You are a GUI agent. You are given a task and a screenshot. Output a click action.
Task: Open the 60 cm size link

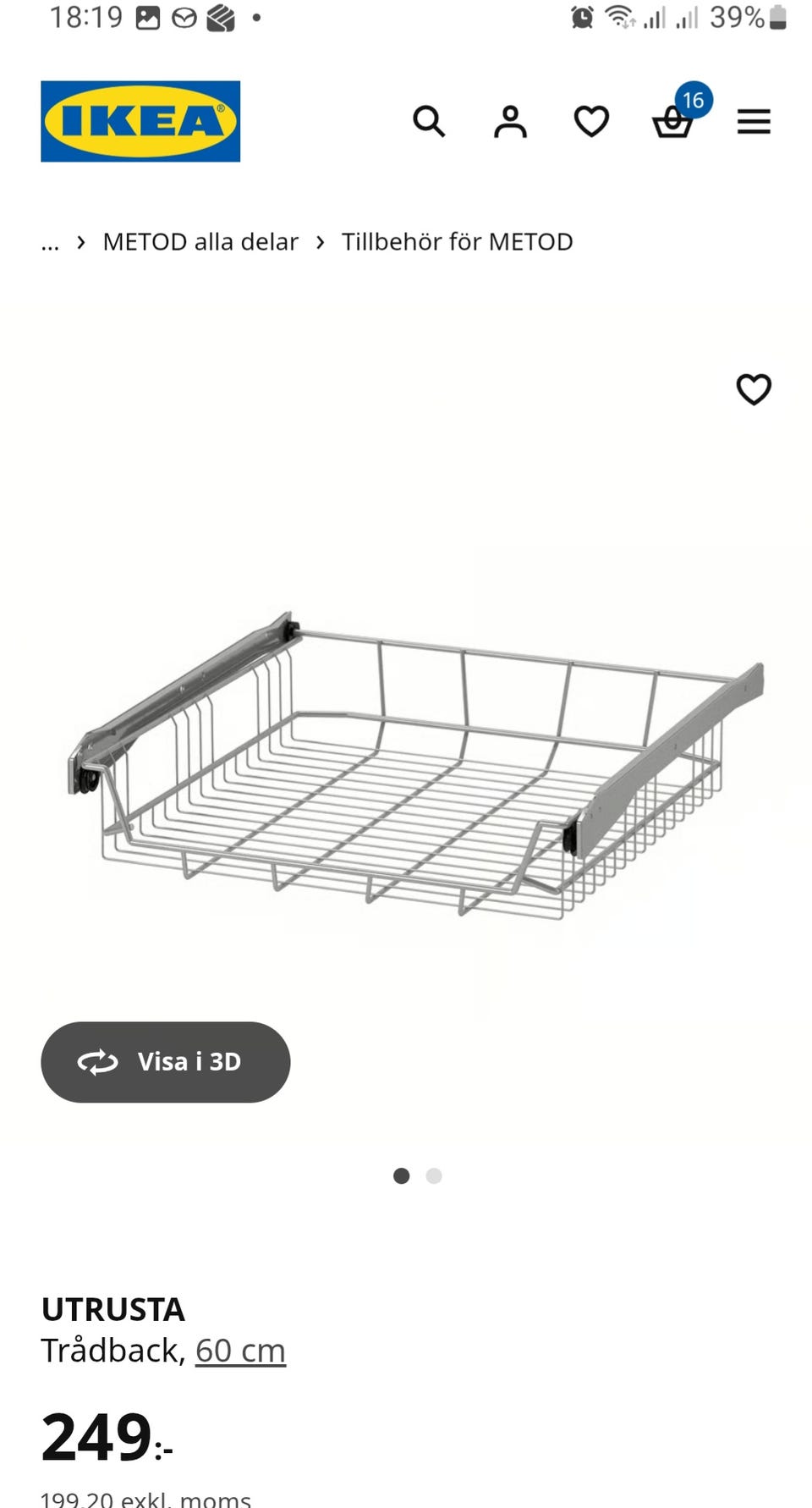(x=240, y=1351)
